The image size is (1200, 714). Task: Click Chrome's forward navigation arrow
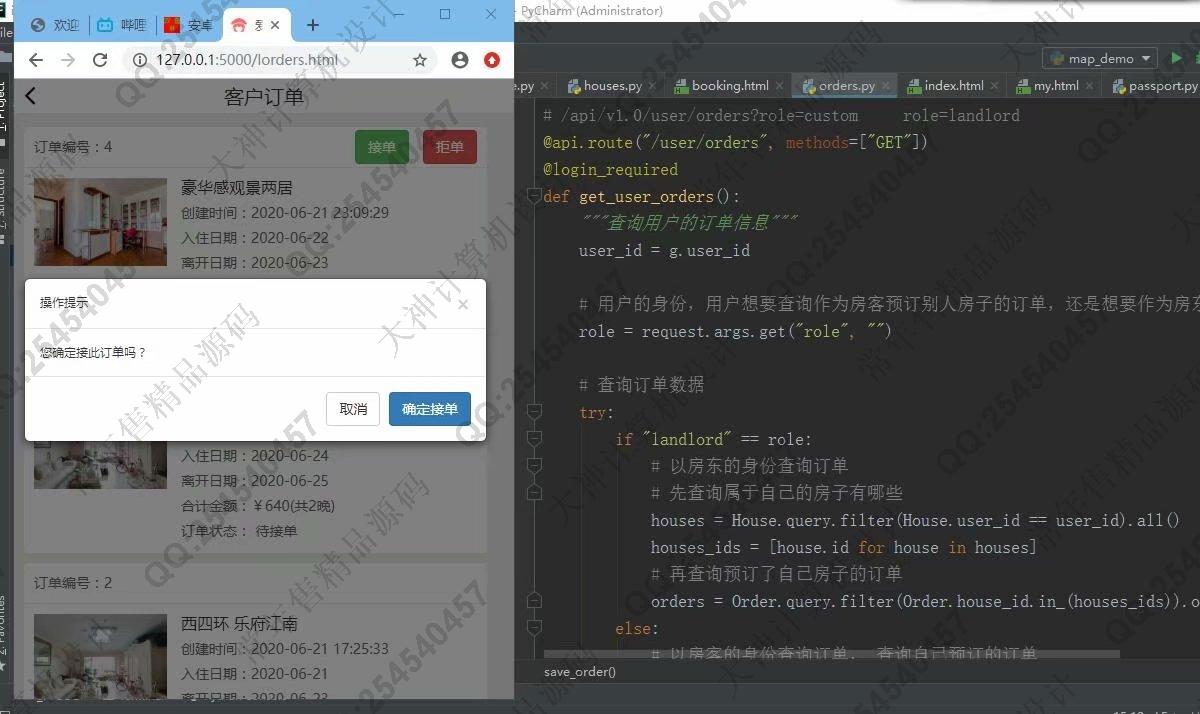pos(68,60)
